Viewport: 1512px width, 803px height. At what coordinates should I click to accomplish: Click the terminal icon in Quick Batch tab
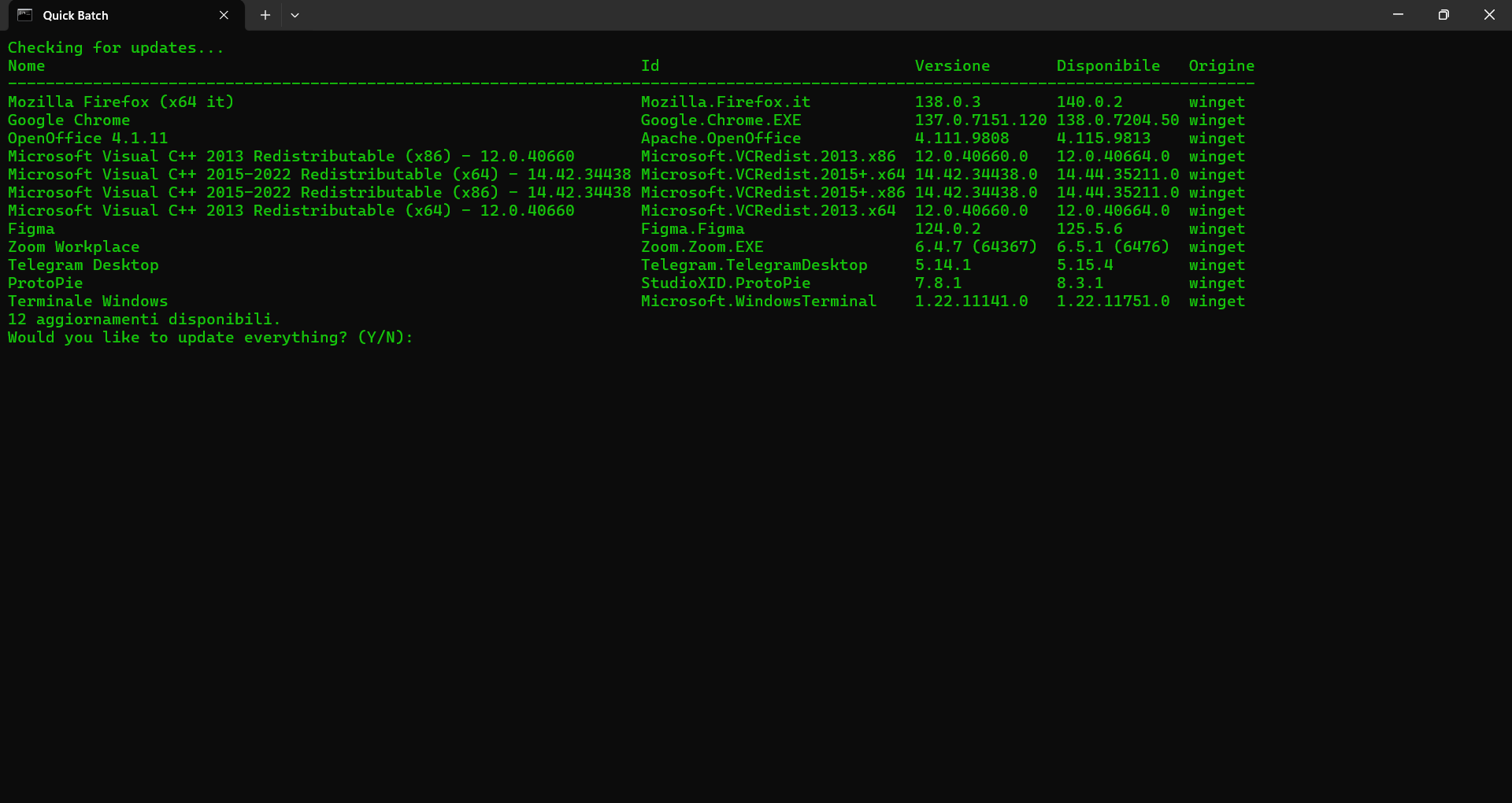pos(24,15)
